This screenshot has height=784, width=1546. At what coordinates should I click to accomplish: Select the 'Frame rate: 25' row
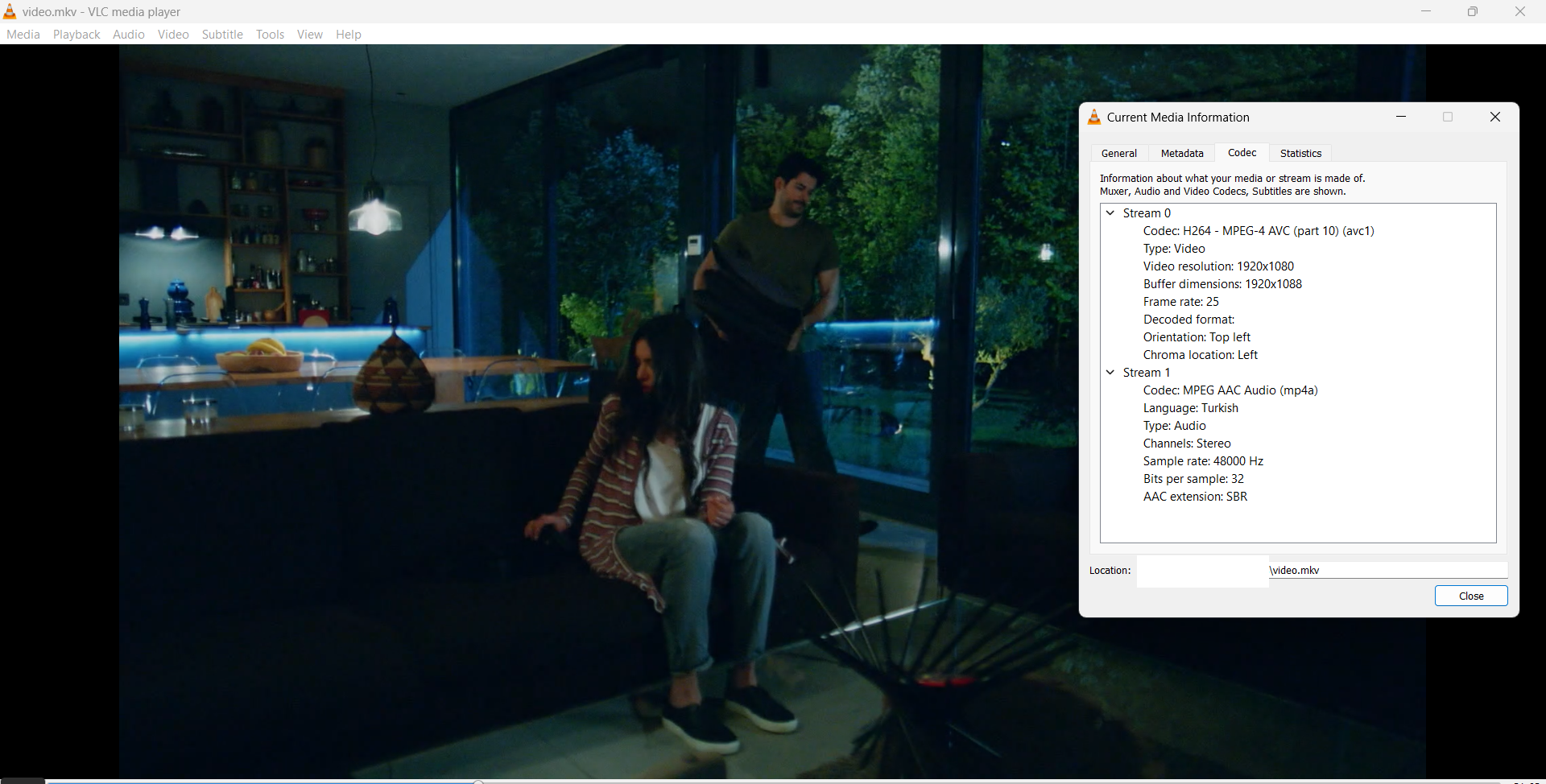pos(1181,302)
